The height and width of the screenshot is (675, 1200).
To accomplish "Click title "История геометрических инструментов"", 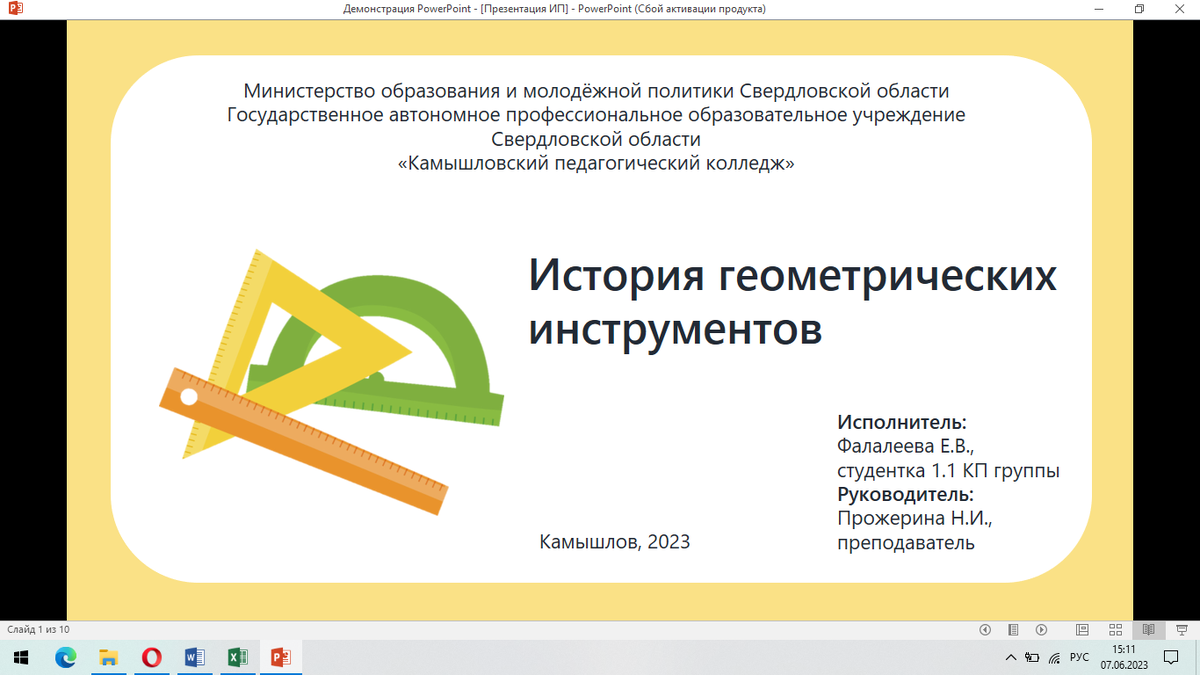I will tap(792, 301).
